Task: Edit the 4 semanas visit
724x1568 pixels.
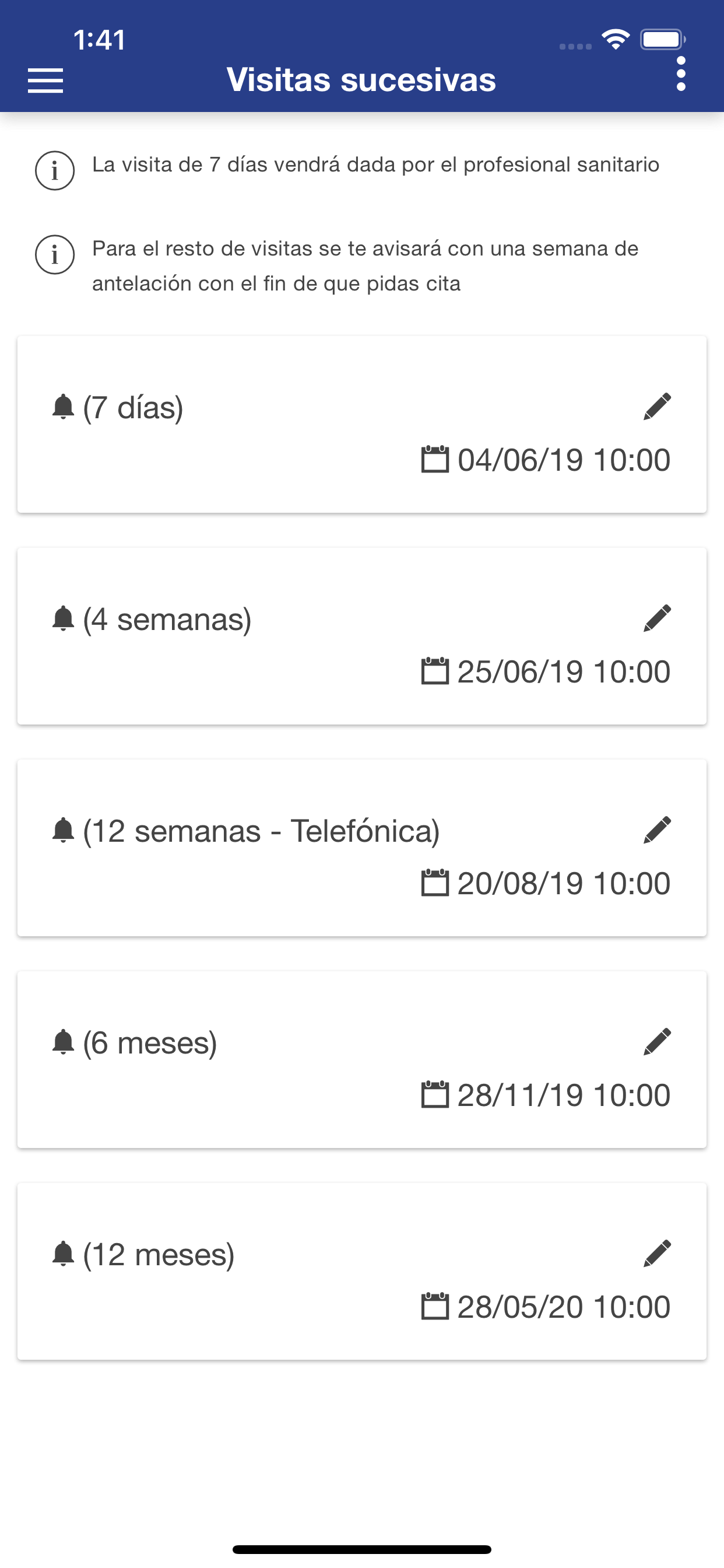Action: point(657,618)
